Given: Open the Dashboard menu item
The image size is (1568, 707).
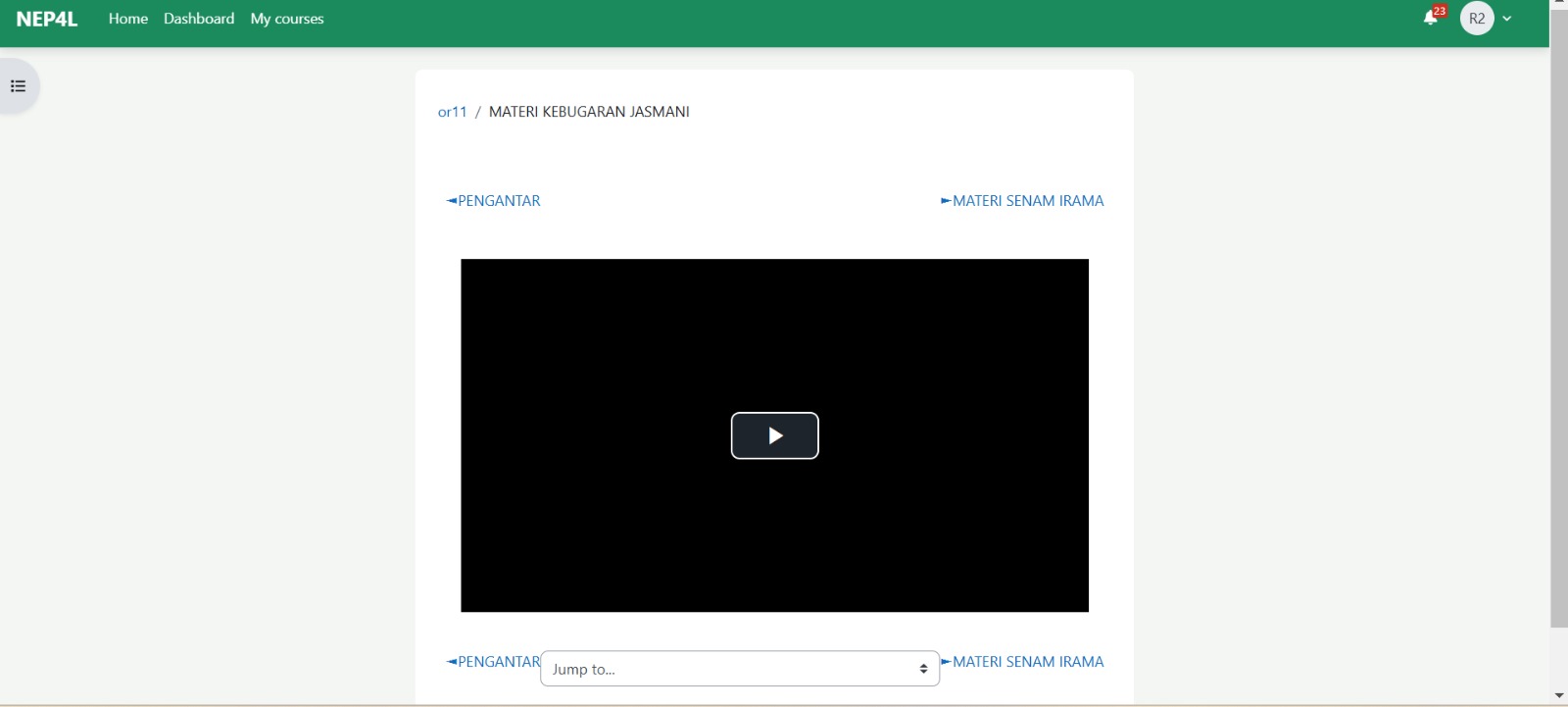Looking at the screenshot, I should click(x=199, y=19).
